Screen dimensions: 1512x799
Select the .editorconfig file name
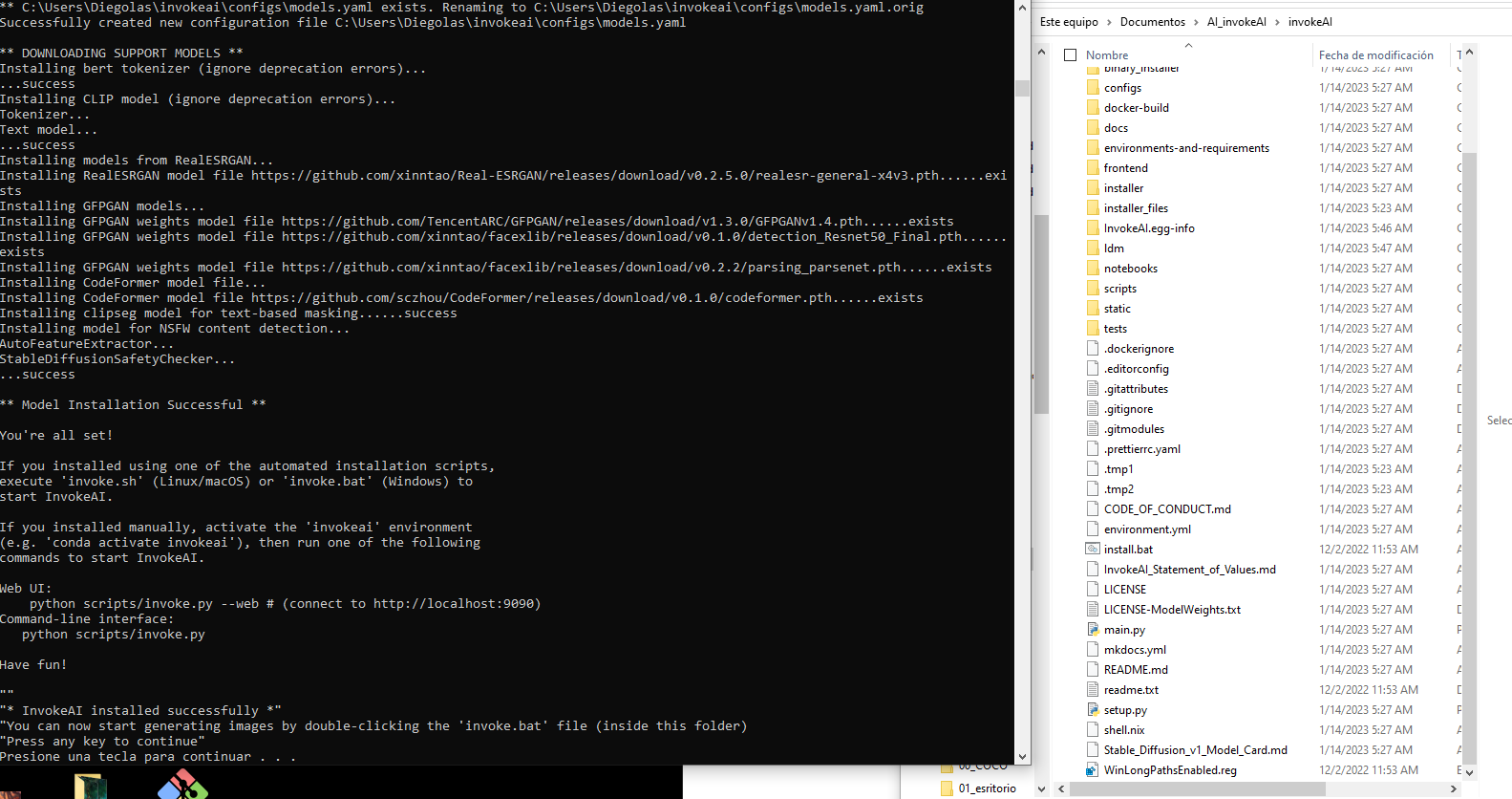click(x=1136, y=369)
